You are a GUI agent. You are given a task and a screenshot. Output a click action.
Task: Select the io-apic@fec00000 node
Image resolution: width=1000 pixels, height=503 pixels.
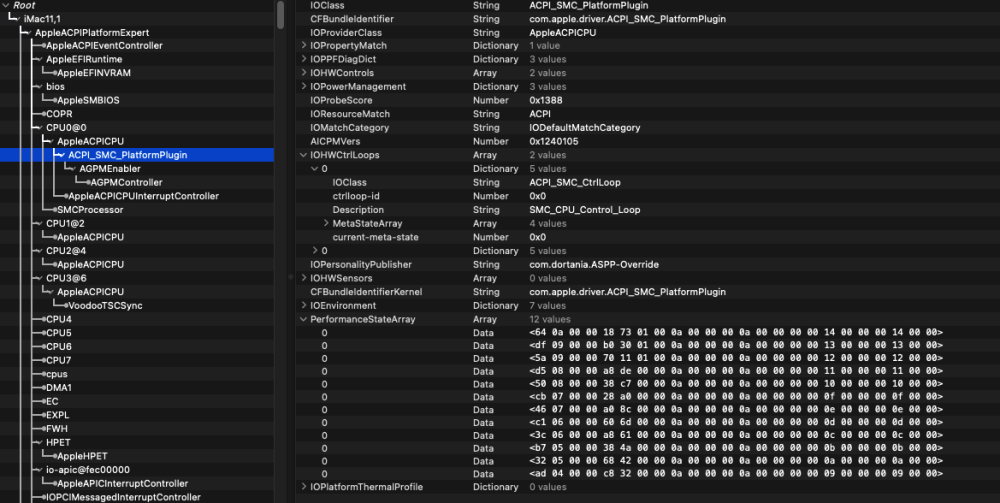[x=88, y=470]
